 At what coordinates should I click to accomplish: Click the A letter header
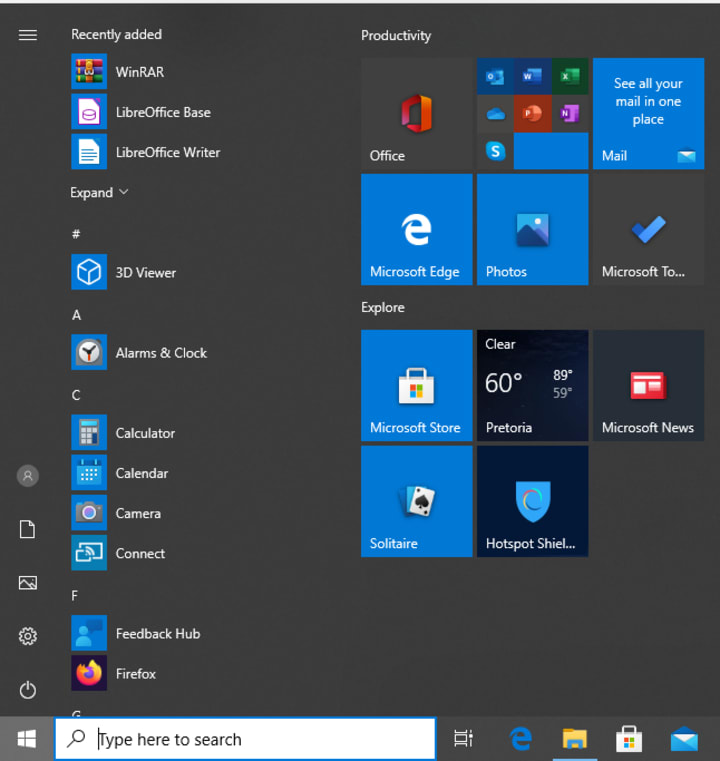click(76, 315)
